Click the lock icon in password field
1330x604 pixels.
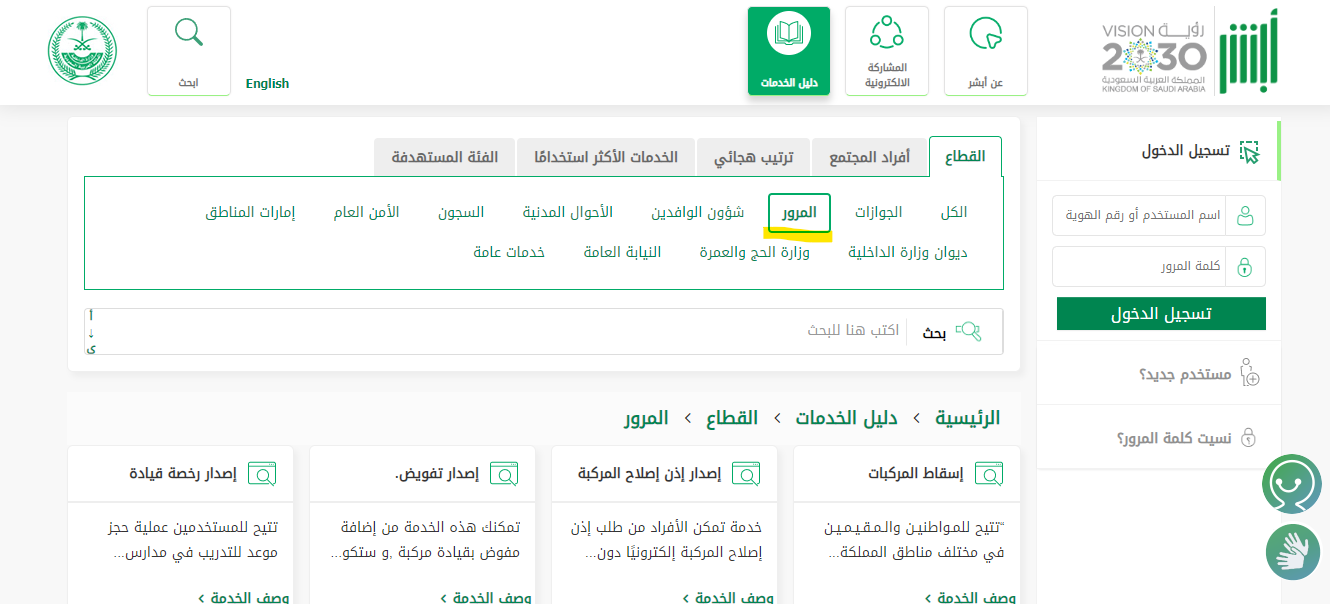[1245, 267]
